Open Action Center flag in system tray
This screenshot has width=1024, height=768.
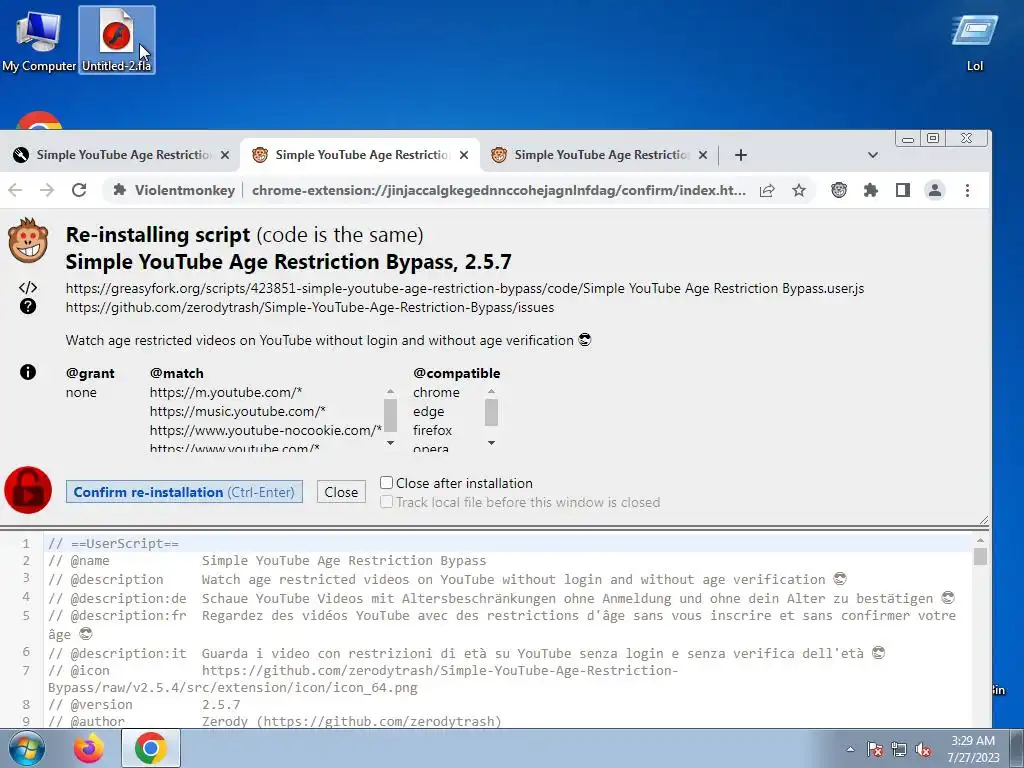click(x=875, y=750)
